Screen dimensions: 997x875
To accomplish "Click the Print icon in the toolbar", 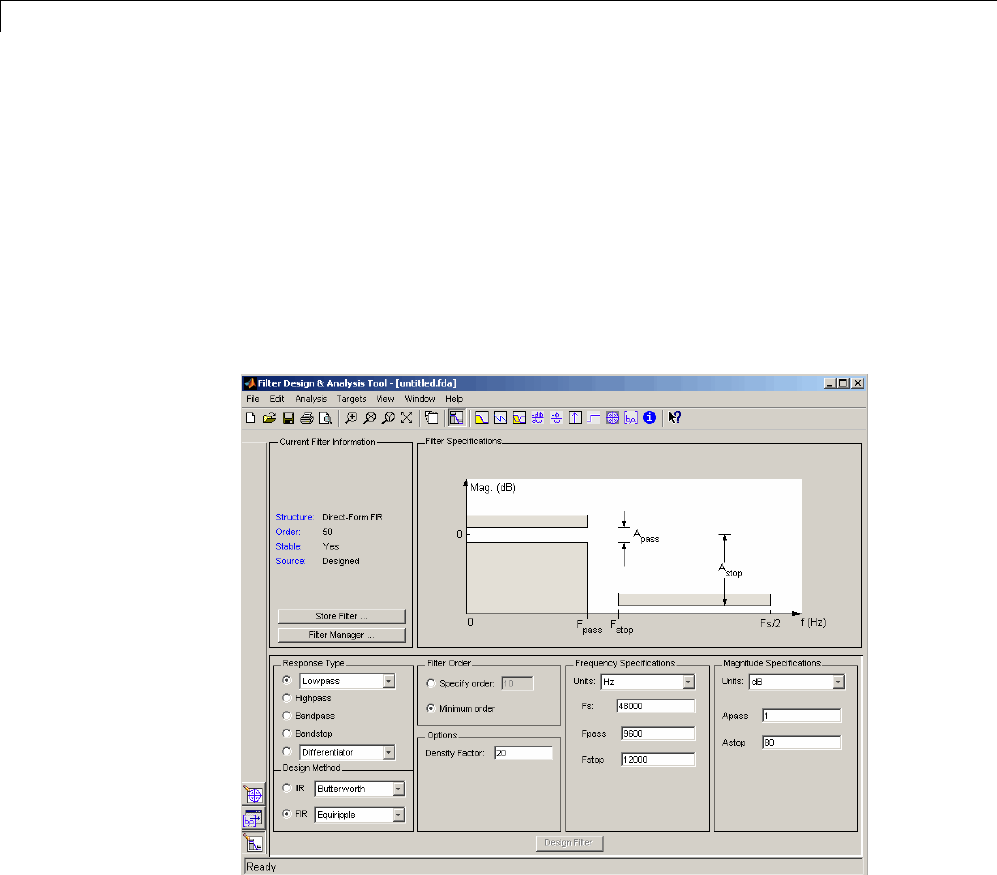I will 306,418.
